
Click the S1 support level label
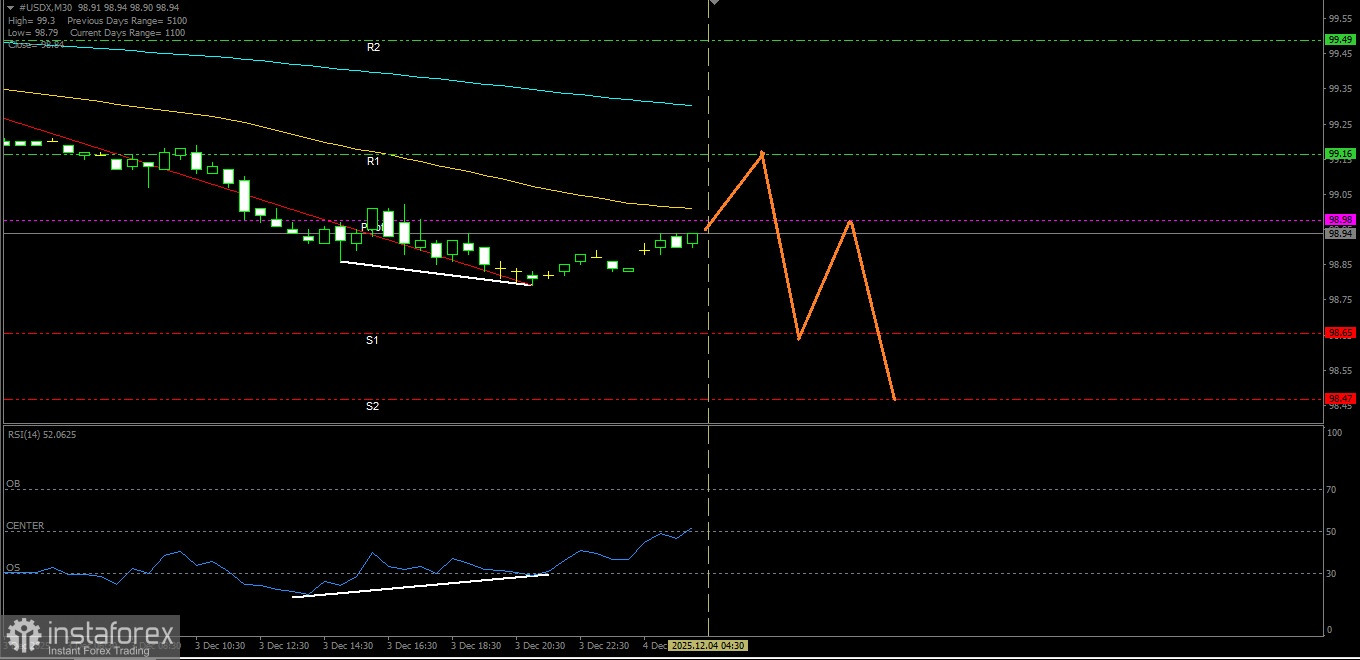pos(373,340)
